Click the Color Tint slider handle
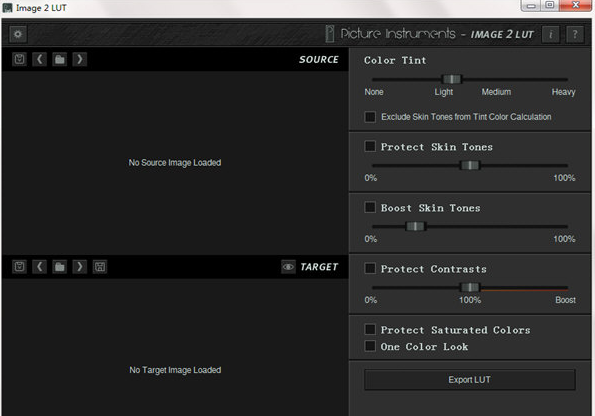This screenshot has height=416, width=595. click(452, 79)
